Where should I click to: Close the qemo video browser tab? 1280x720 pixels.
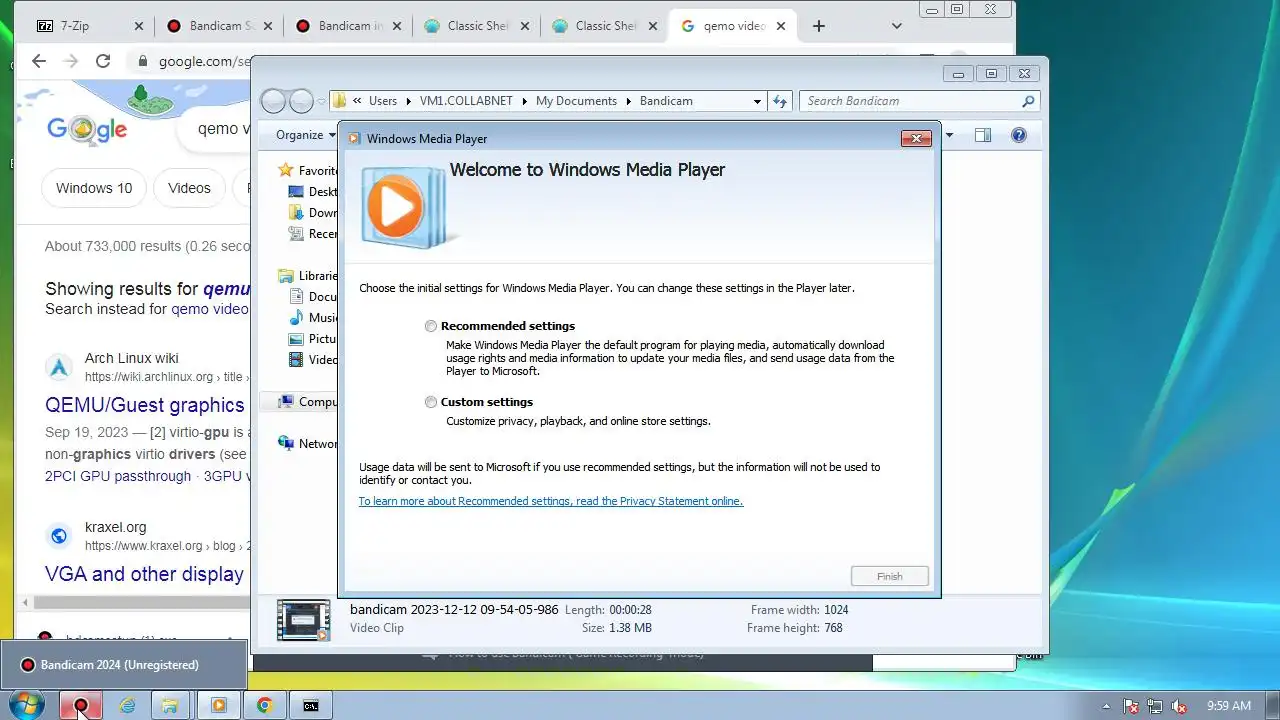(x=780, y=26)
